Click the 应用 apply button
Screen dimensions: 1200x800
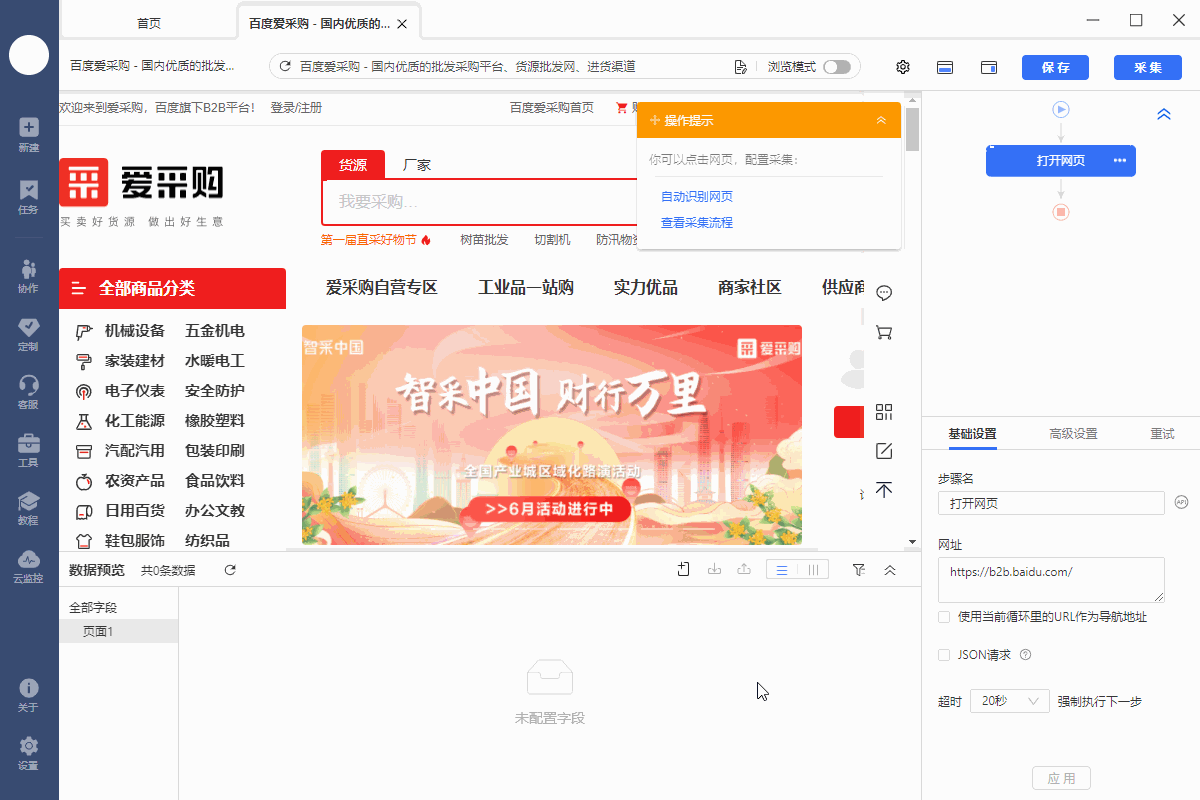(1061, 778)
